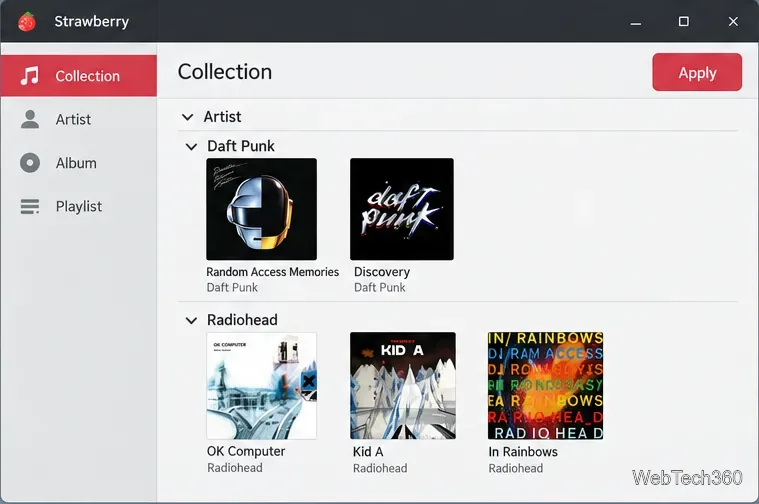759x504 pixels.
Task: Switch to the Album sidebar section
Action: [78, 163]
